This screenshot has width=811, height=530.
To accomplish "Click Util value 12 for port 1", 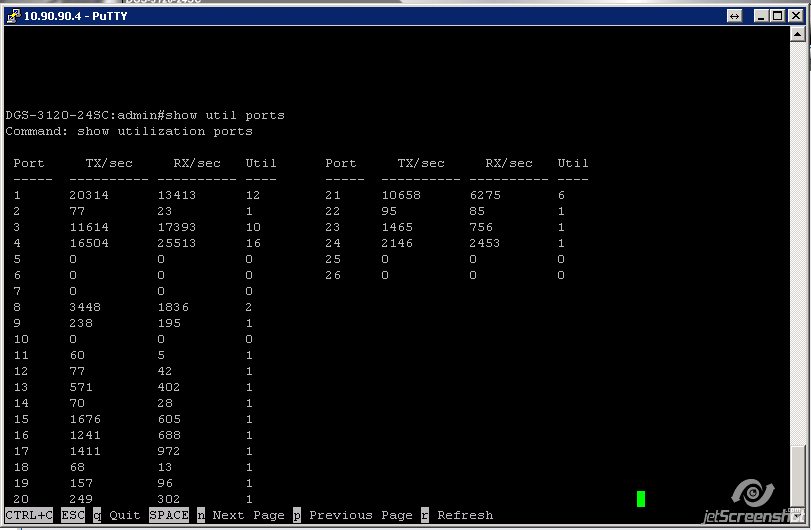I will tap(253, 195).
